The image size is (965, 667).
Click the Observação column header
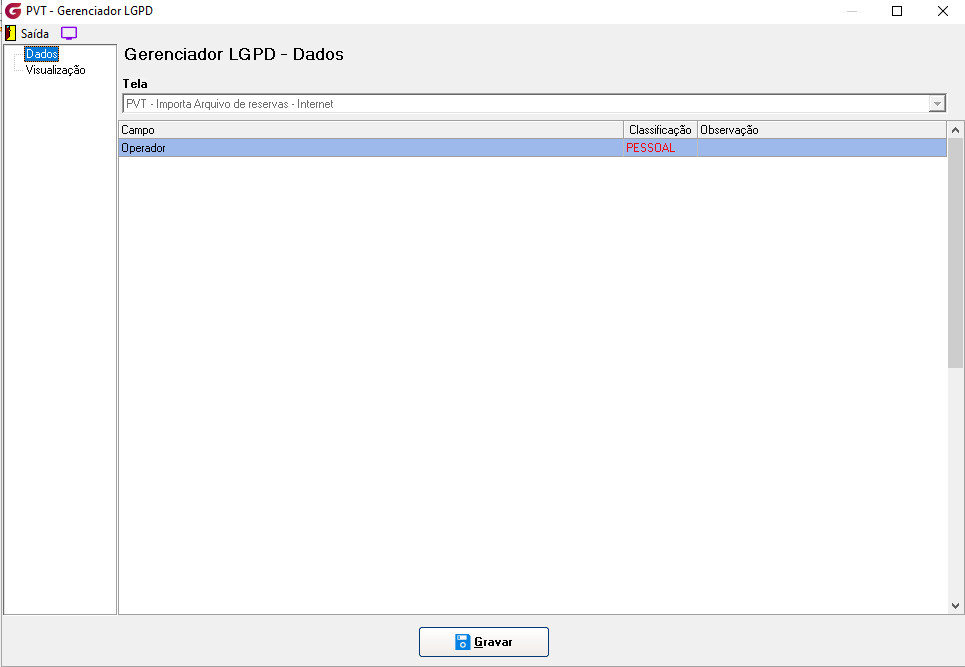(822, 130)
